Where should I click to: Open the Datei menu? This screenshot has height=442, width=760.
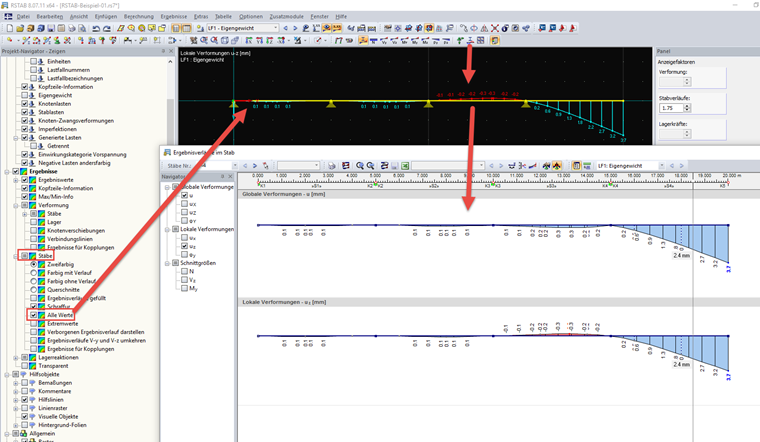23,16
